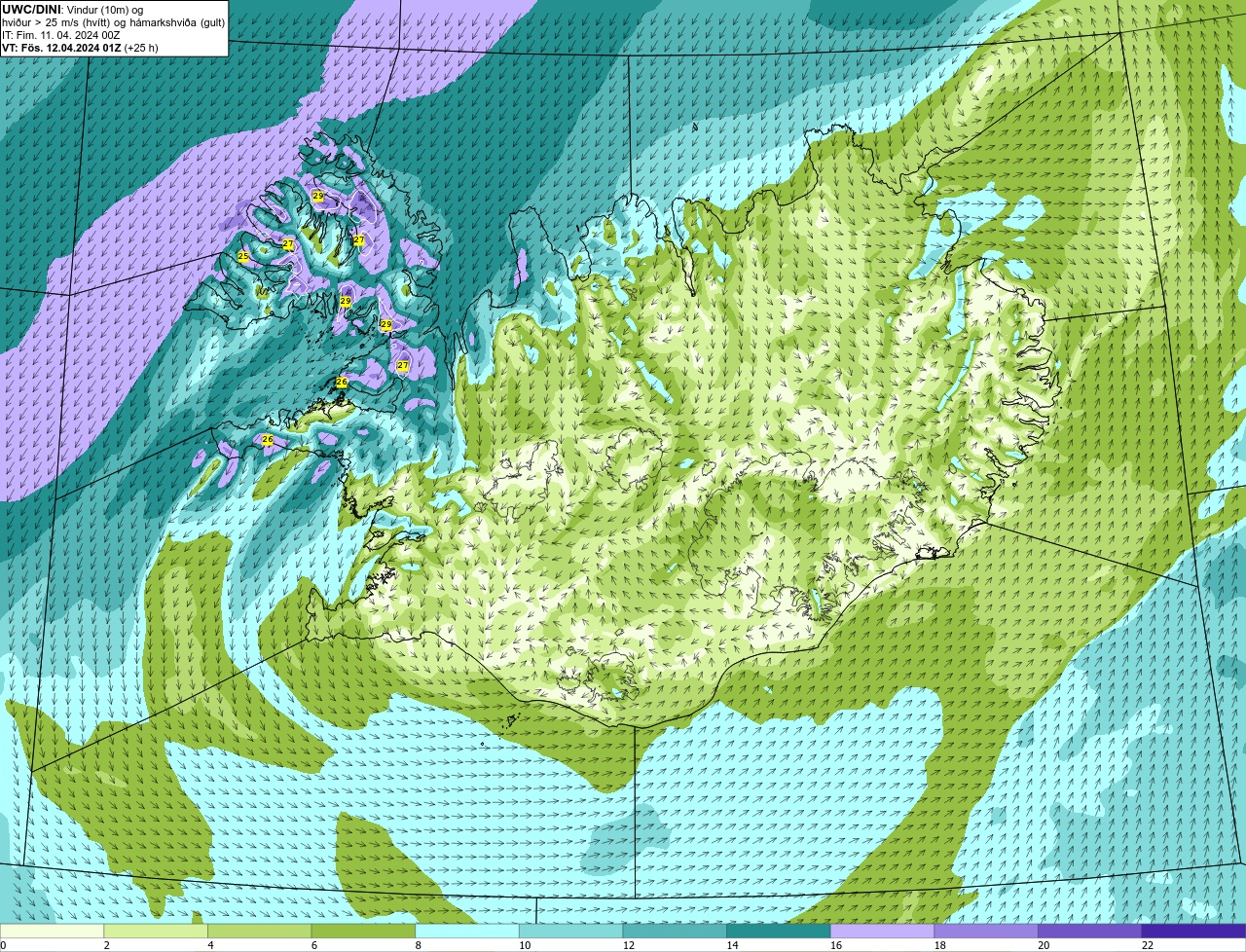
Task: Click the 14–16 m/s dark teal legend swatch
Action: [779, 931]
